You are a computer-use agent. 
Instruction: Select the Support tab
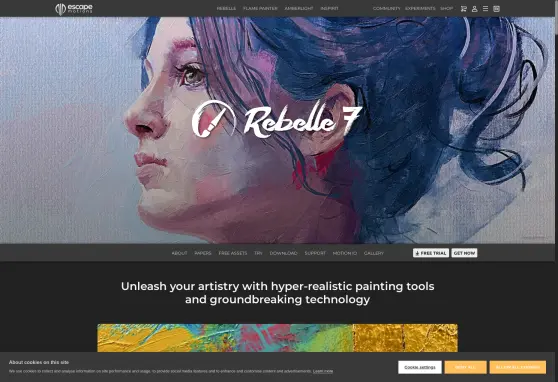click(315, 253)
